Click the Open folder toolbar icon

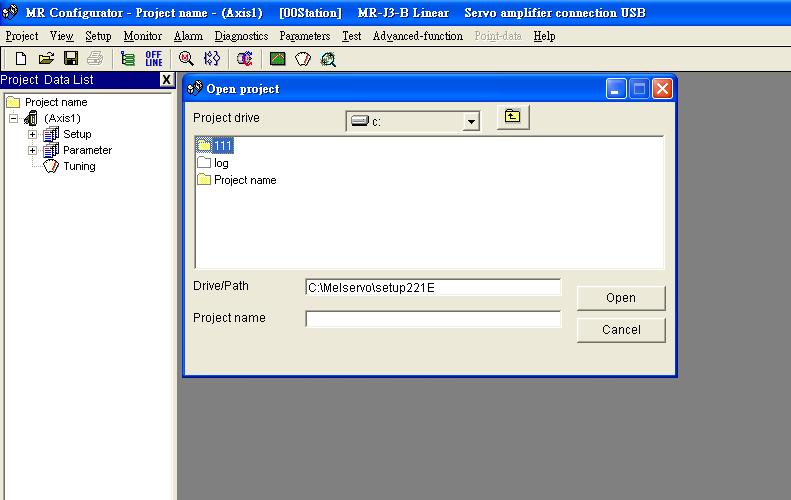point(46,59)
